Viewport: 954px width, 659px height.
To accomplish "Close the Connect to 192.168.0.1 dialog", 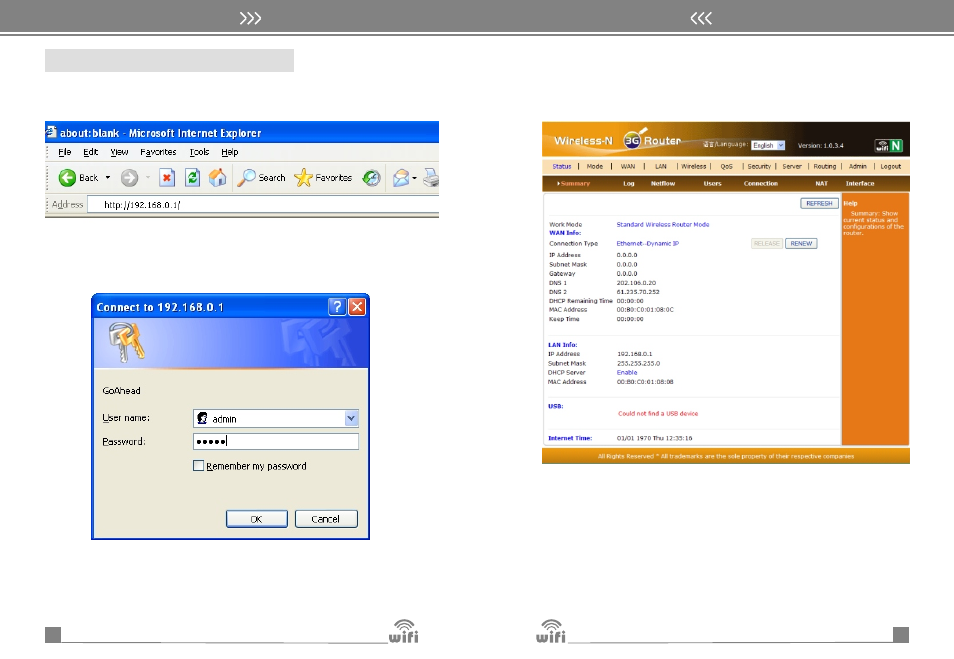I will [x=357, y=307].
